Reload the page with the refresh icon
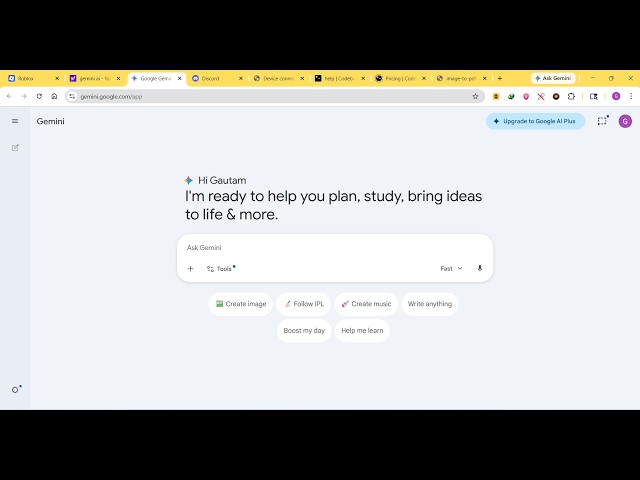The height and width of the screenshot is (480, 640). [39, 96]
